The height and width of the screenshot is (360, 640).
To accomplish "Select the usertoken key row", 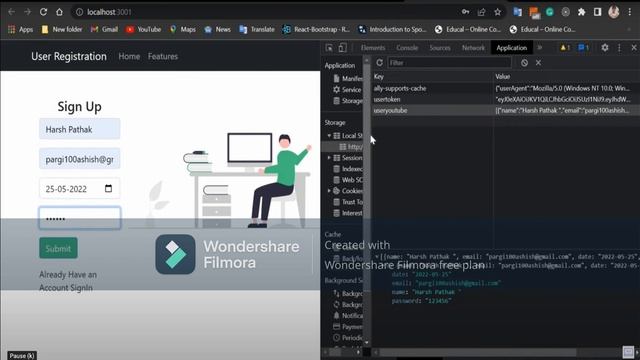I will pyautogui.click(x=505, y=99).
